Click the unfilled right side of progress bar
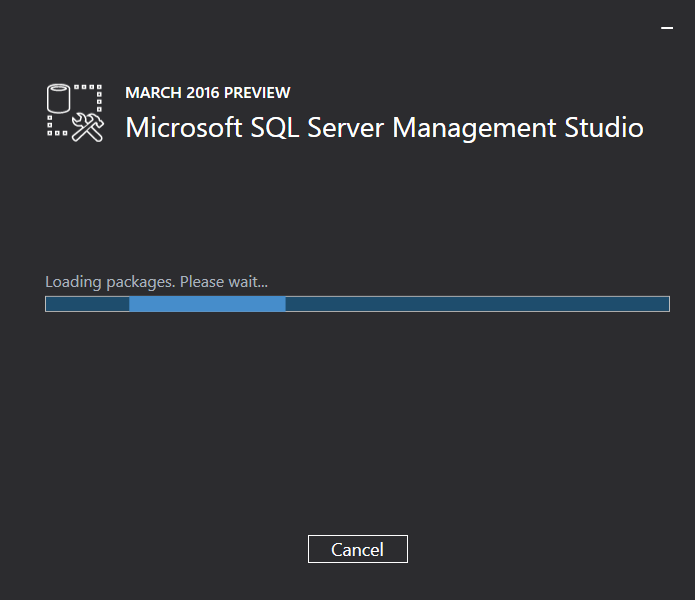Screen dimensions: 695x600 tap(477, 304)
